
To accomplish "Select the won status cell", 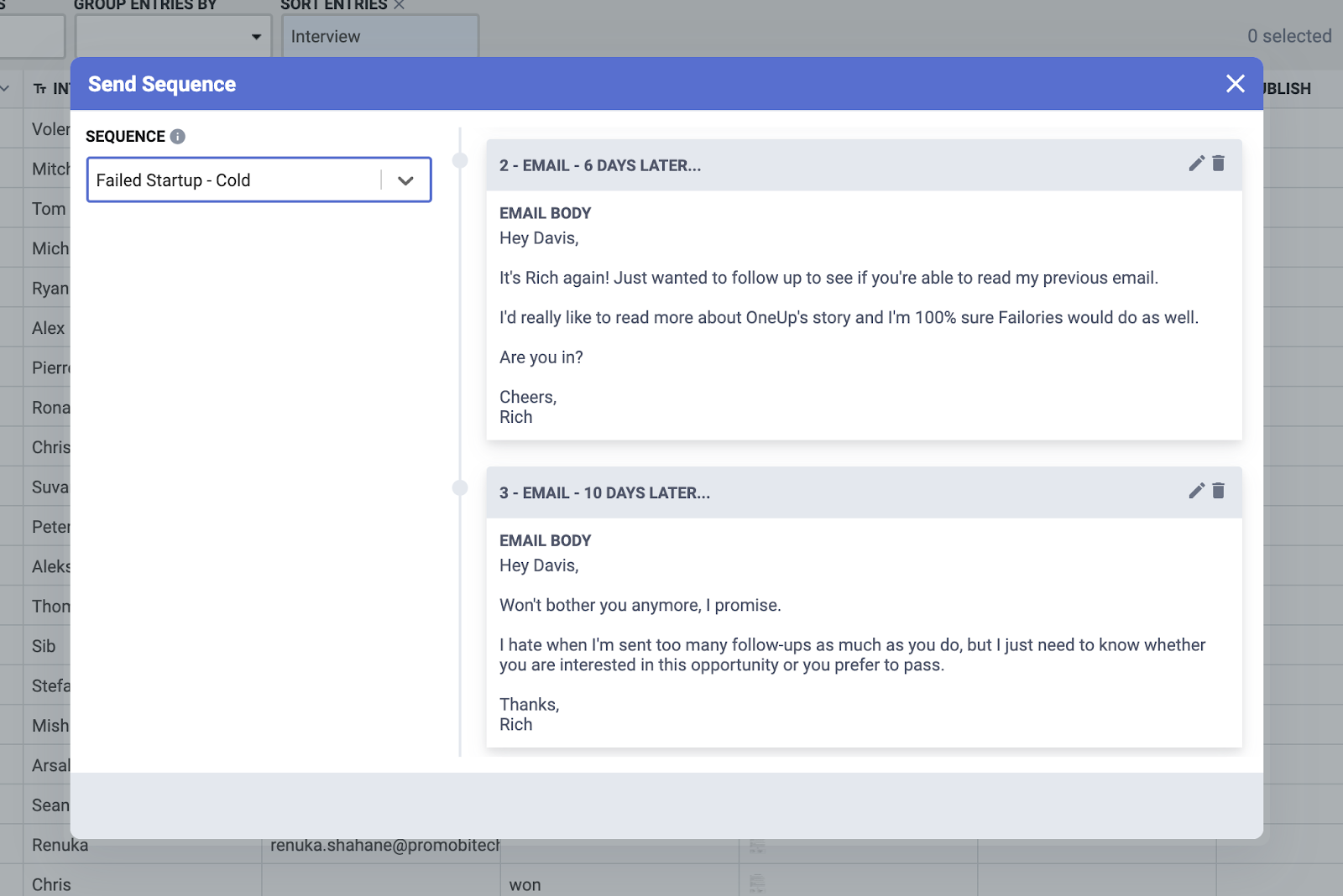I will click(525, 884).
